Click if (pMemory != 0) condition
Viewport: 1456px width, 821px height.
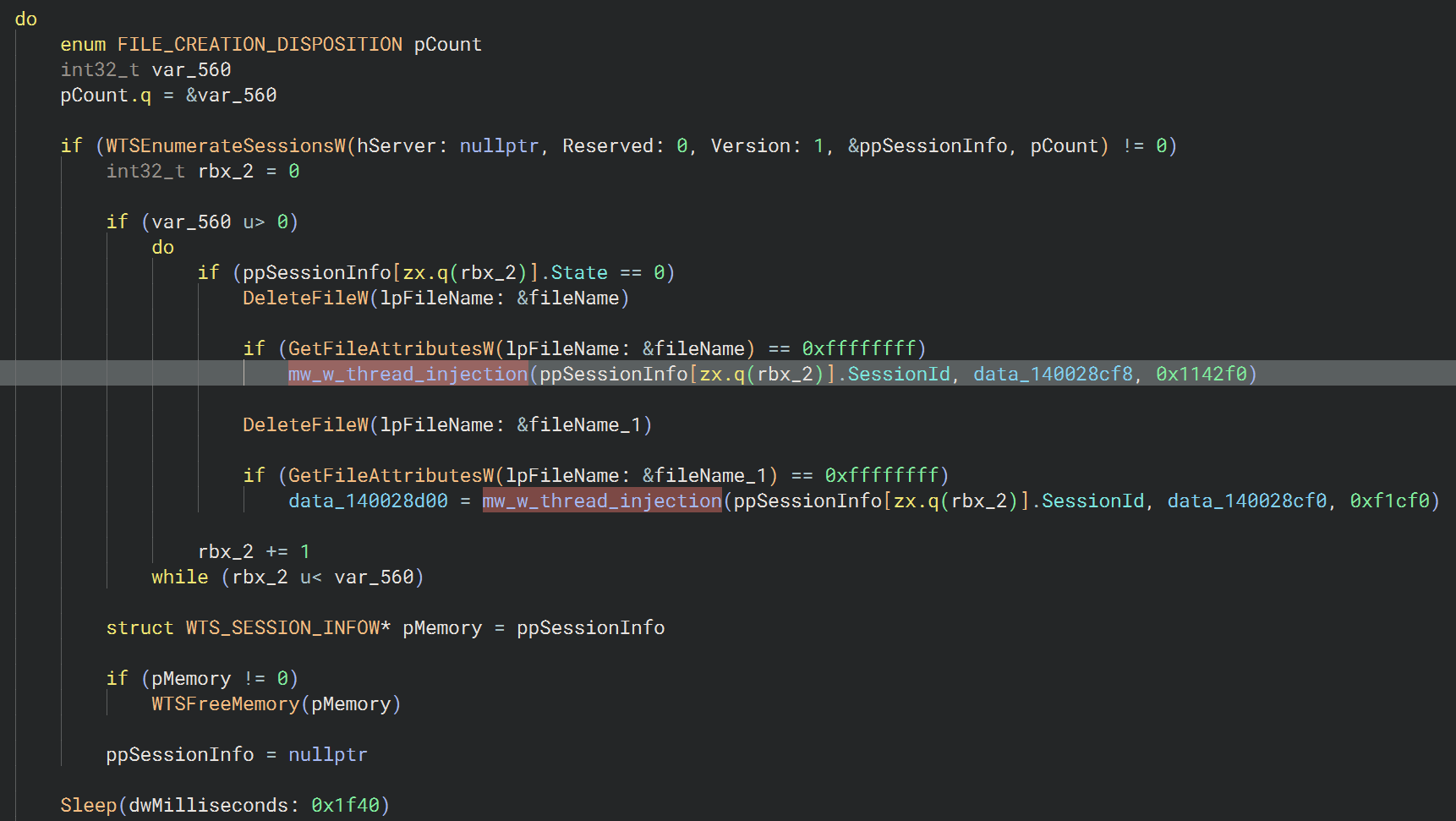coord(202,678)
